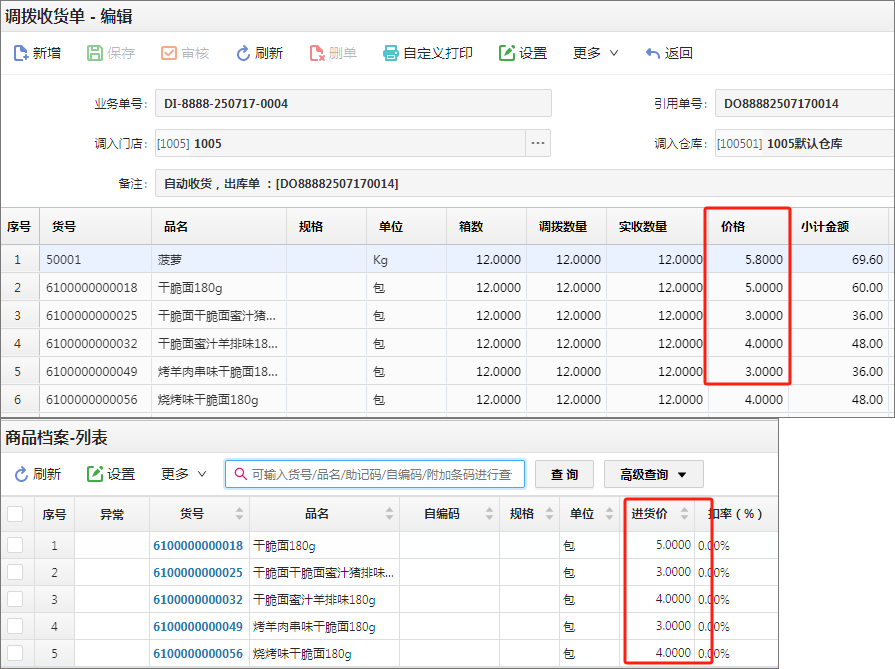The width and height of the screenshot is (895, 669).
Task: Click the 扣率(%) column header
Action: pos(735,514)
